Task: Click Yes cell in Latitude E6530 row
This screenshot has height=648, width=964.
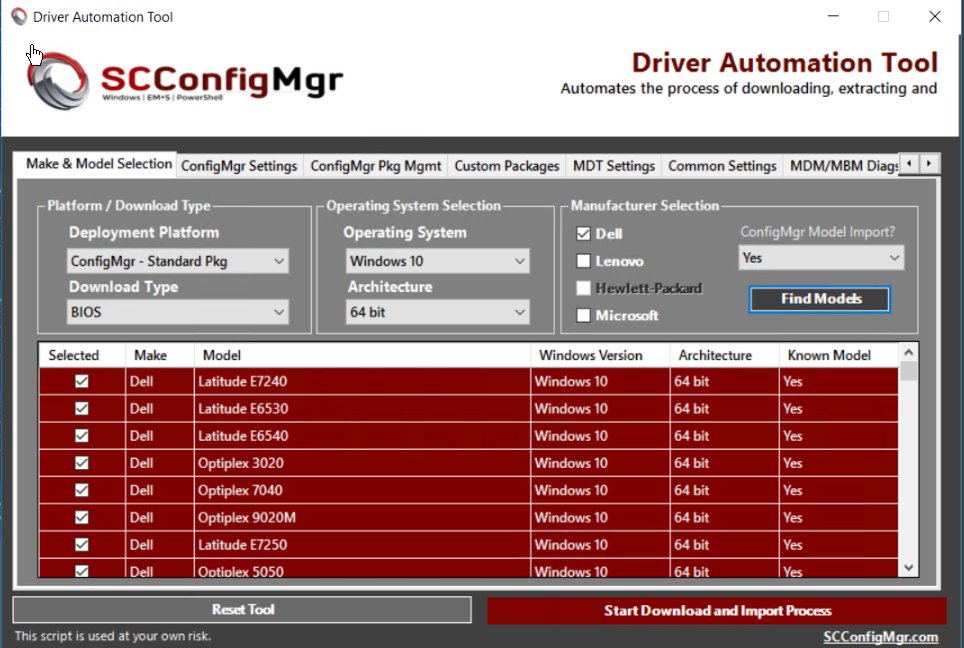Action: click(x=839, y=408)
